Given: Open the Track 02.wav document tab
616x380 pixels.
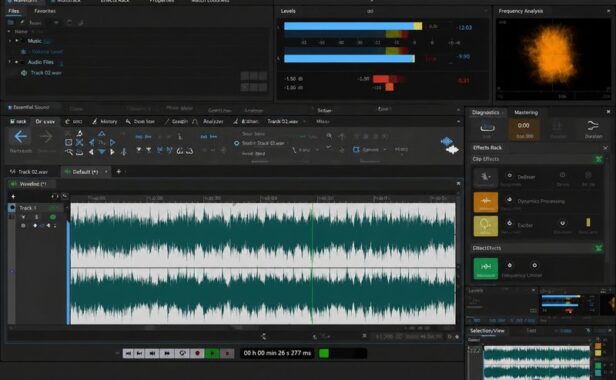Looking at the screenshot, I should (33, 172).
